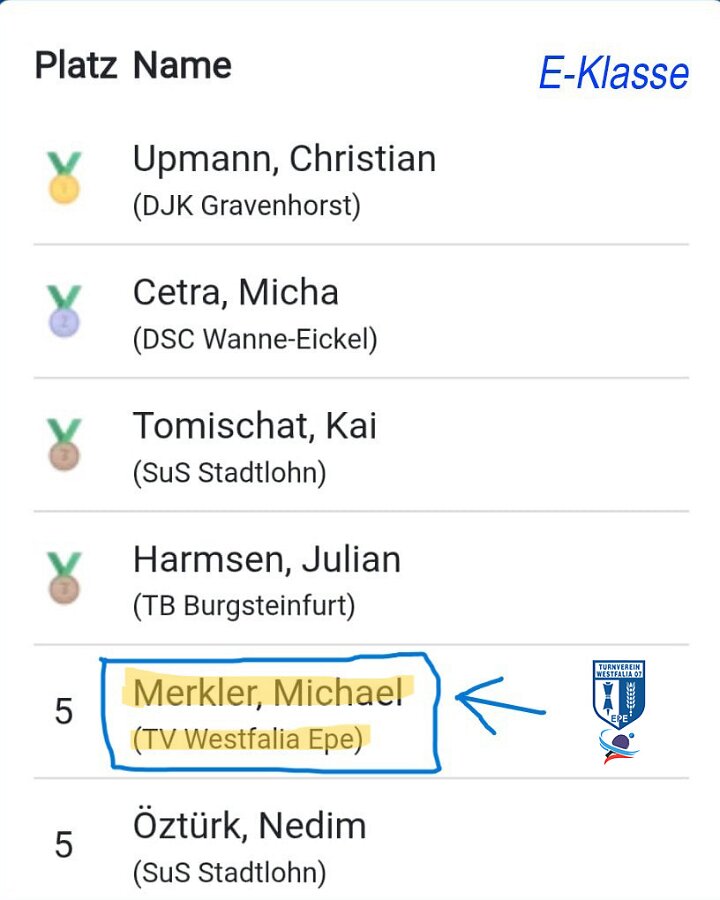Click the hand-drawn blue arrow

click(x=500, y=705)
